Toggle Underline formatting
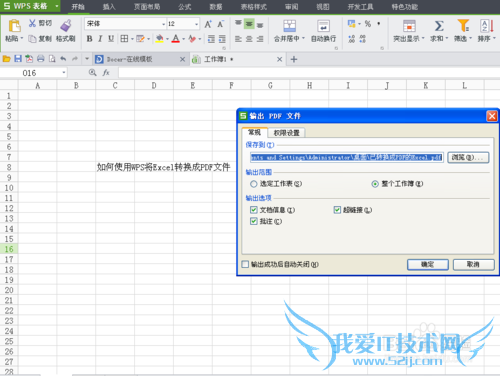The image size is (500, 376). [111, 39]
